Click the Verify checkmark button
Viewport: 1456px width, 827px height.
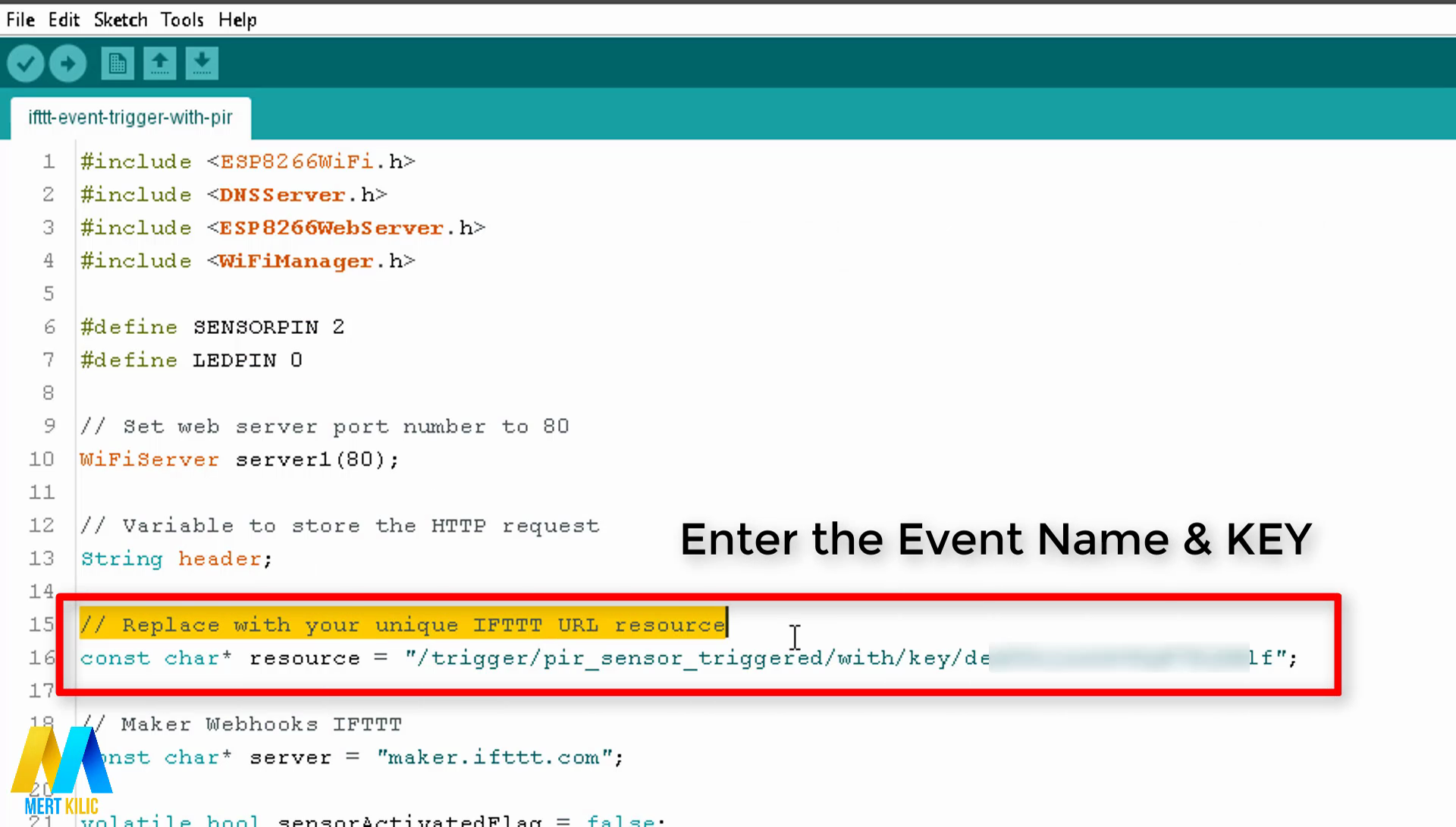click(x=26, y=64)
